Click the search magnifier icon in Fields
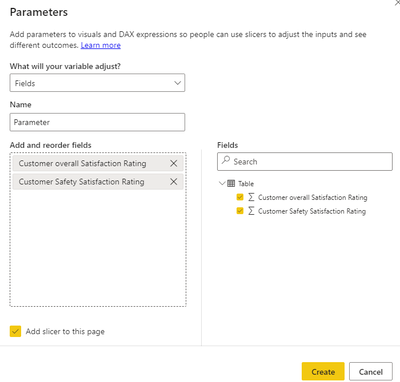 coord(226,160)
